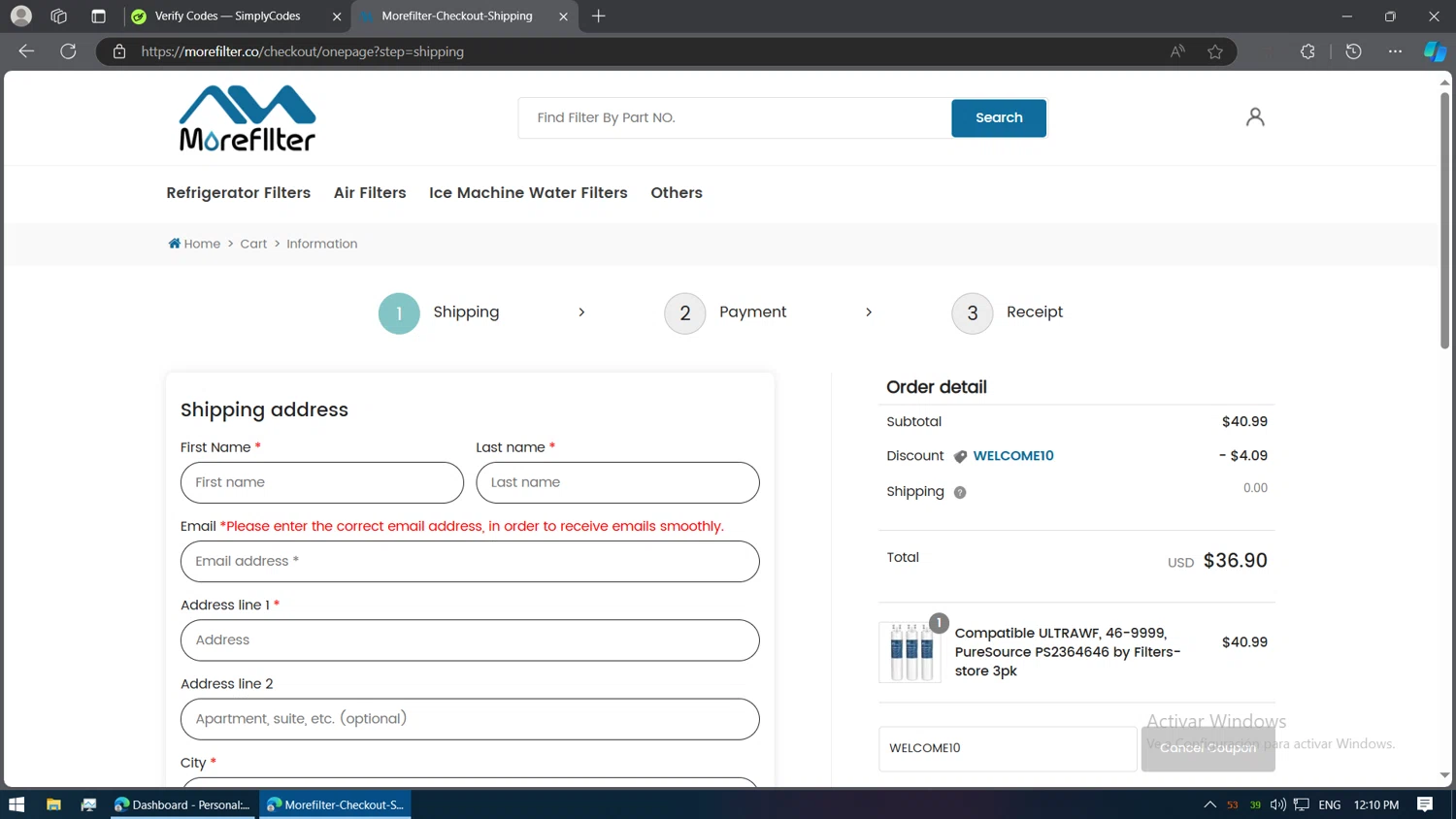The height and width of the screenshot is (819, 1456).
Task: Click the Cancel Coupon button
Action: point(1208,748)
